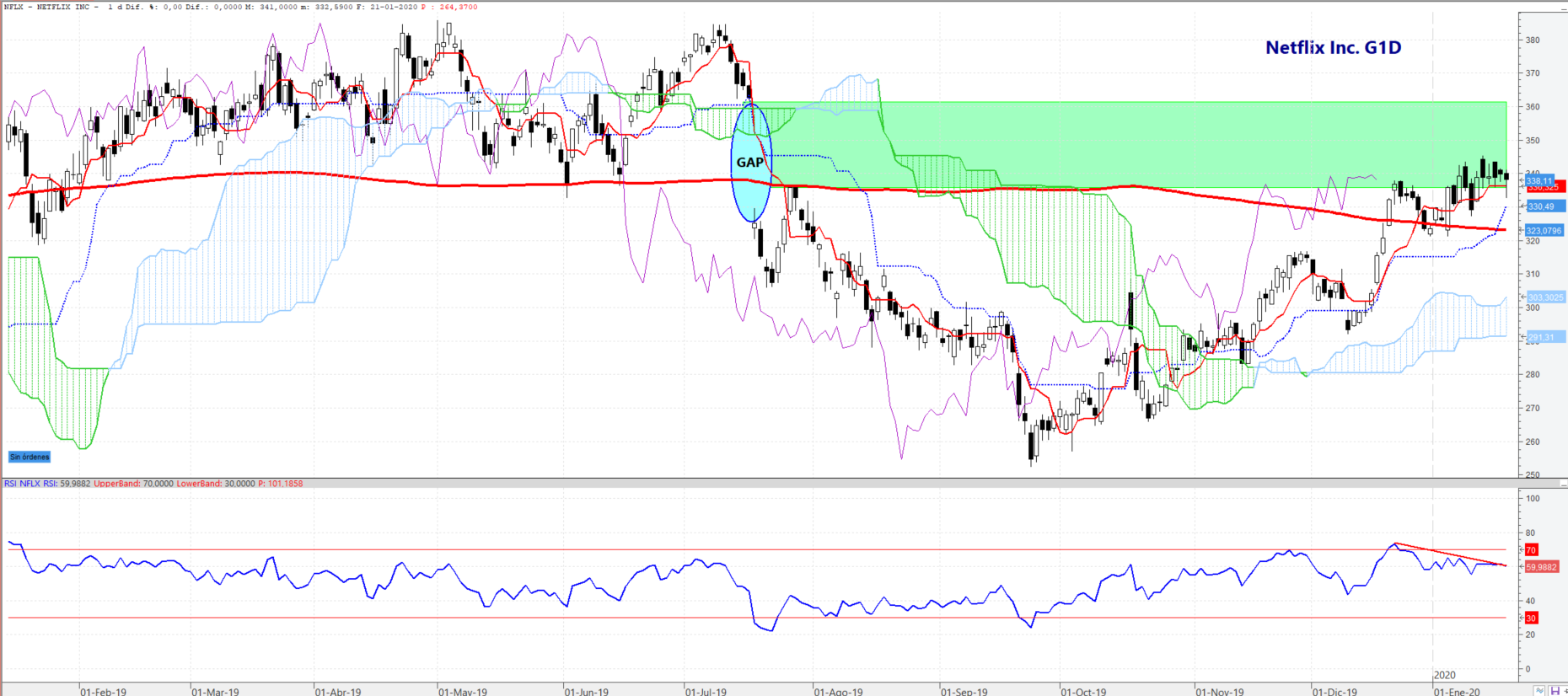The width and height of the screenshot is (1568, 696).
Task: Click the 01-Nov-19 date label
Action: click(x=1220, y=692)
